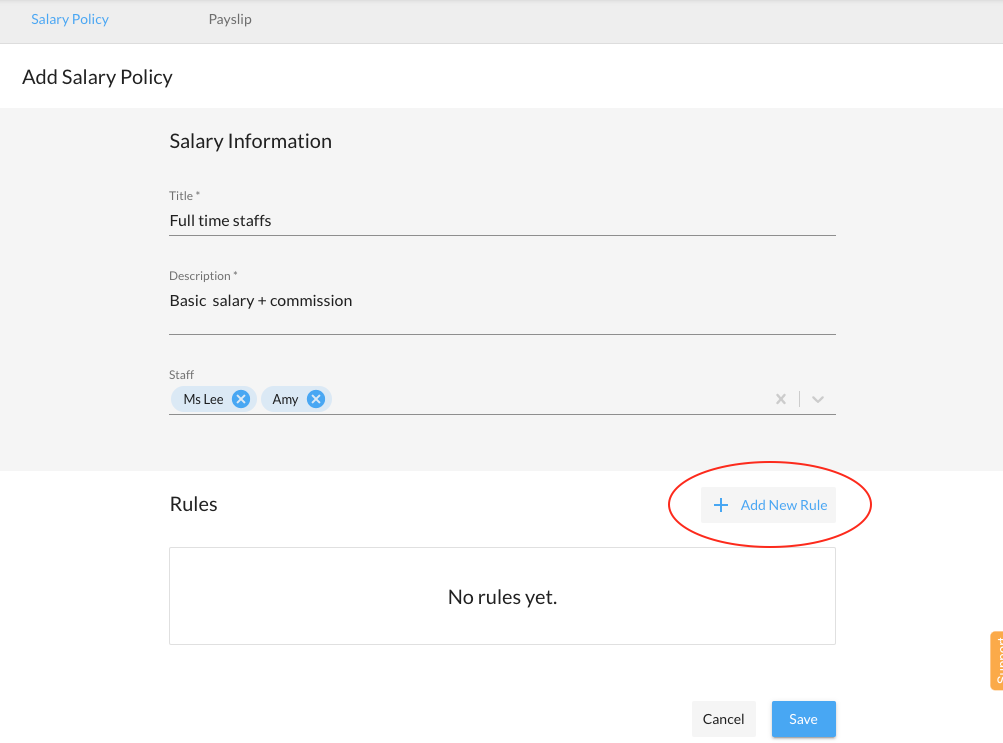Clear all selected staff with the X
Image resolution: width=1003 pixels, height=743 pixels.
click(x=781, y=399)
